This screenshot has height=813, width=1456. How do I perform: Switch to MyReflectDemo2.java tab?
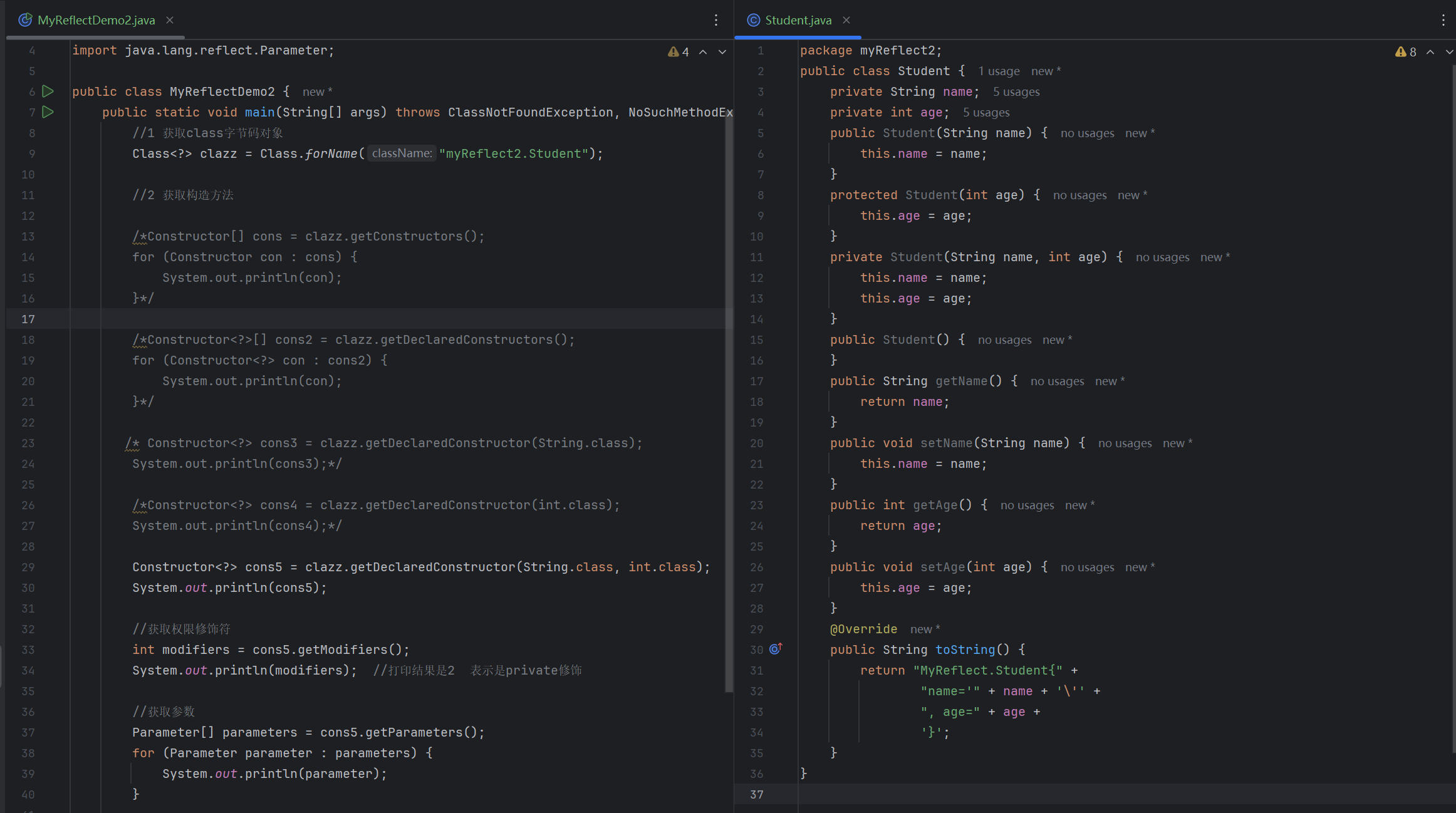[x=96, y=20]
